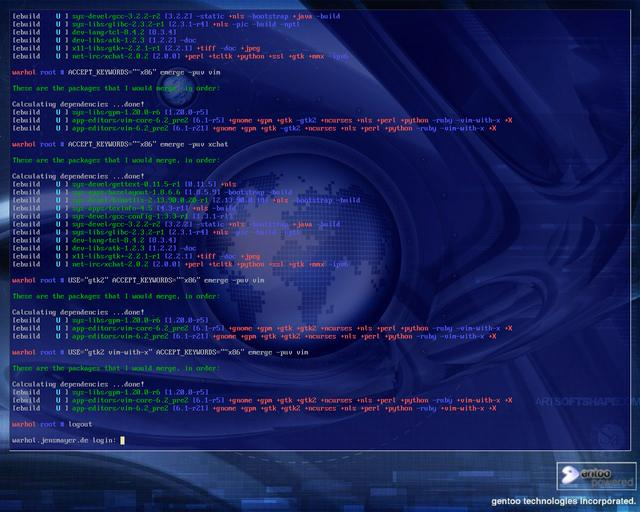Select the command line starting USE="gtk2" ACCEPT_KEYWORDS
Viewport: 640px width, 512px height.
click(138, 280)
